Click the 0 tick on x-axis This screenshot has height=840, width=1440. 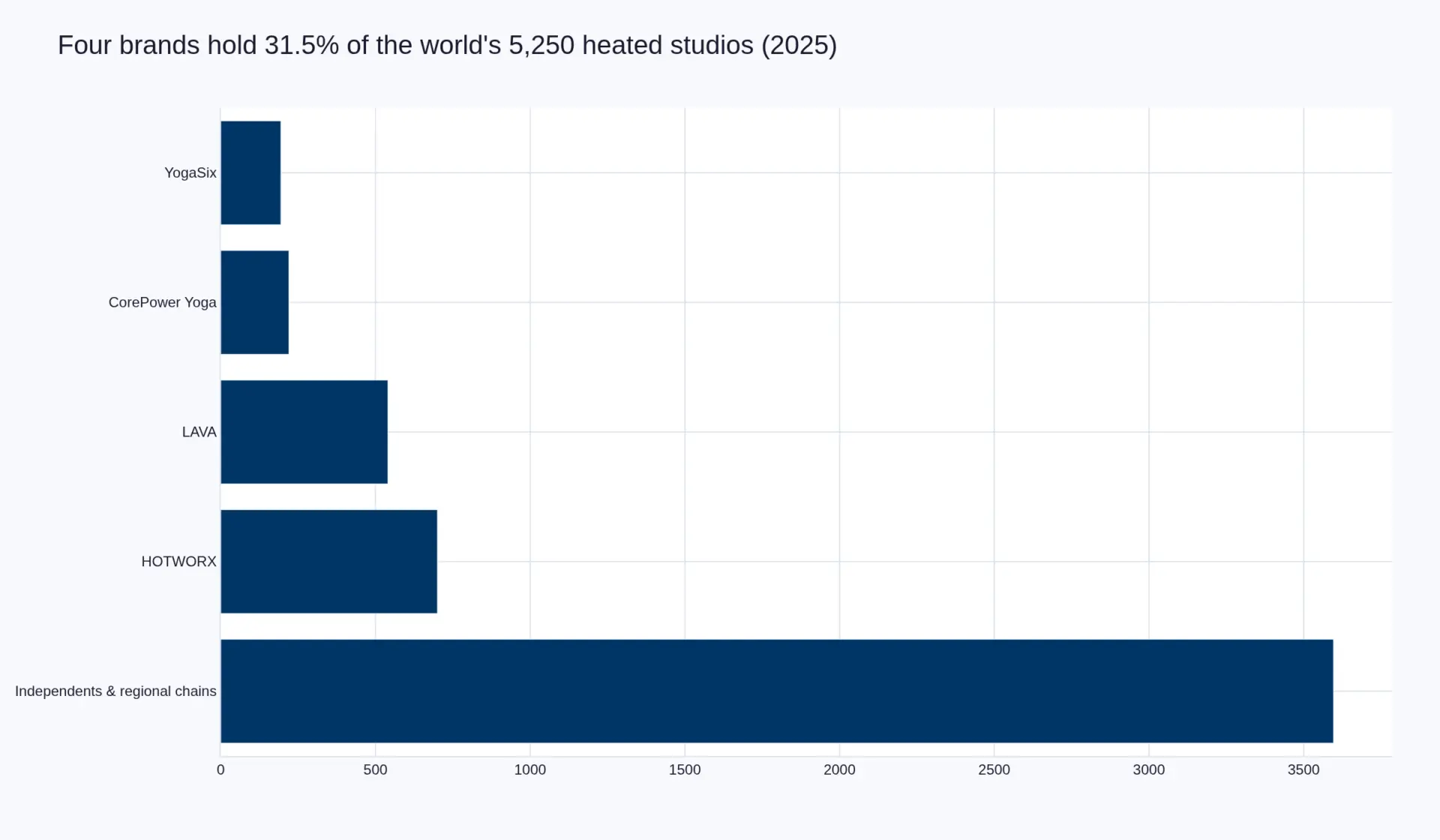coord(220,769)
